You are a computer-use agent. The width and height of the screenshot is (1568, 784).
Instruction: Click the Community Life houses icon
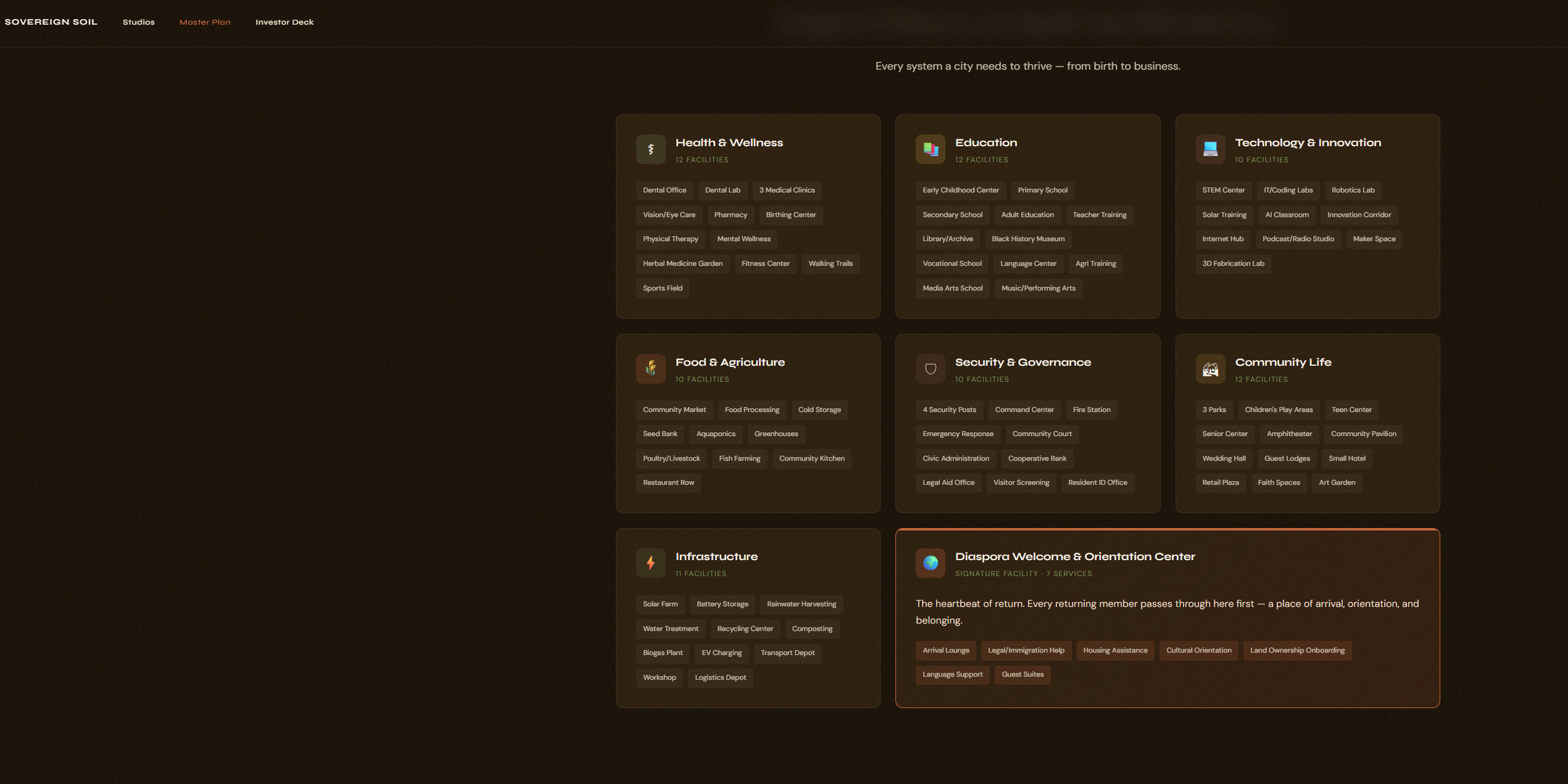pos(1210,369)
